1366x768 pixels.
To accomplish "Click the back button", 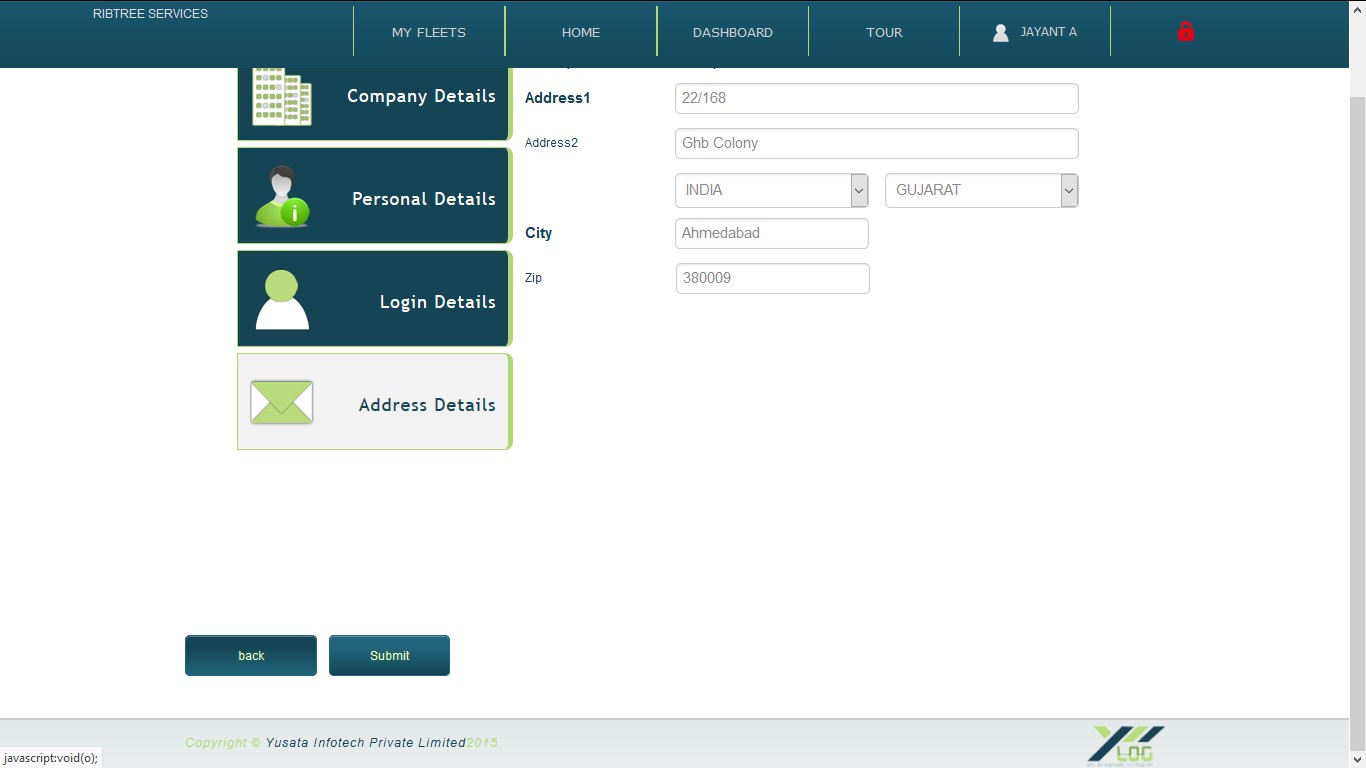I will tap(251, 656).
